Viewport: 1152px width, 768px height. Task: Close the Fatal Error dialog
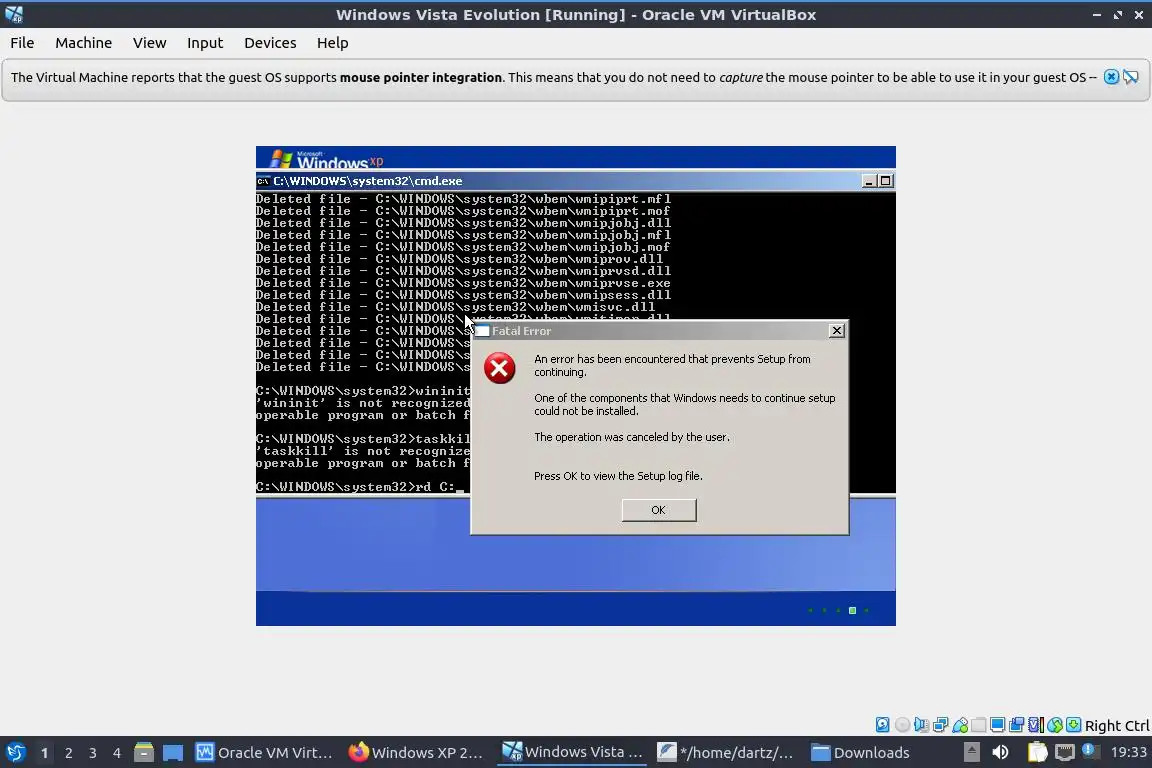(x=836, y=331)
